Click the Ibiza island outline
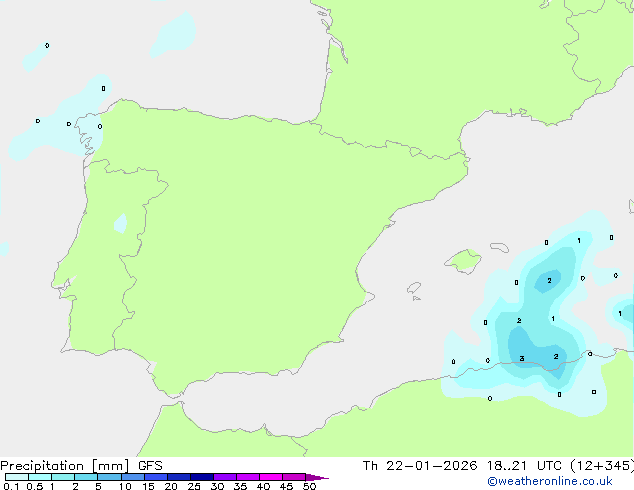Screen dimensions: 634x490 point(414,288)
